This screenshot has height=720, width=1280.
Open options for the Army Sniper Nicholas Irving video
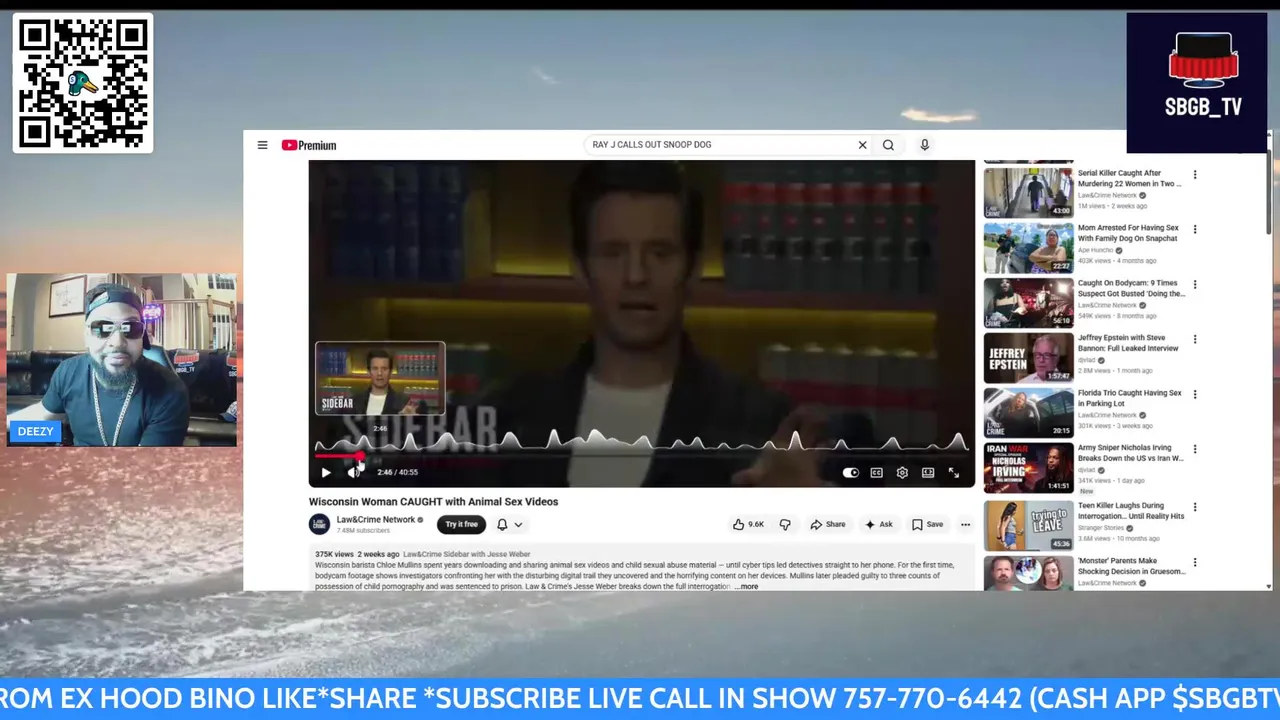click(x=1194, y=450)
